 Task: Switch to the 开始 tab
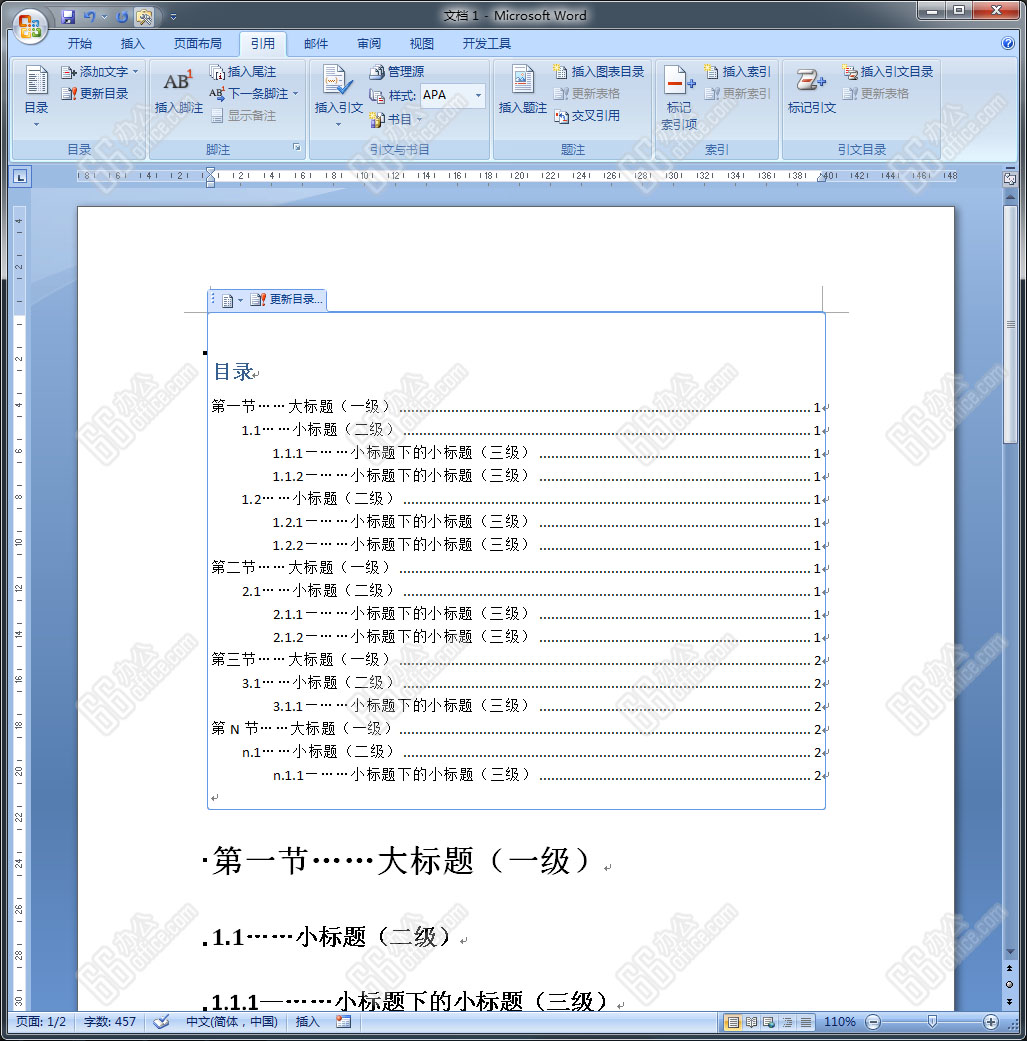(80, 44)
